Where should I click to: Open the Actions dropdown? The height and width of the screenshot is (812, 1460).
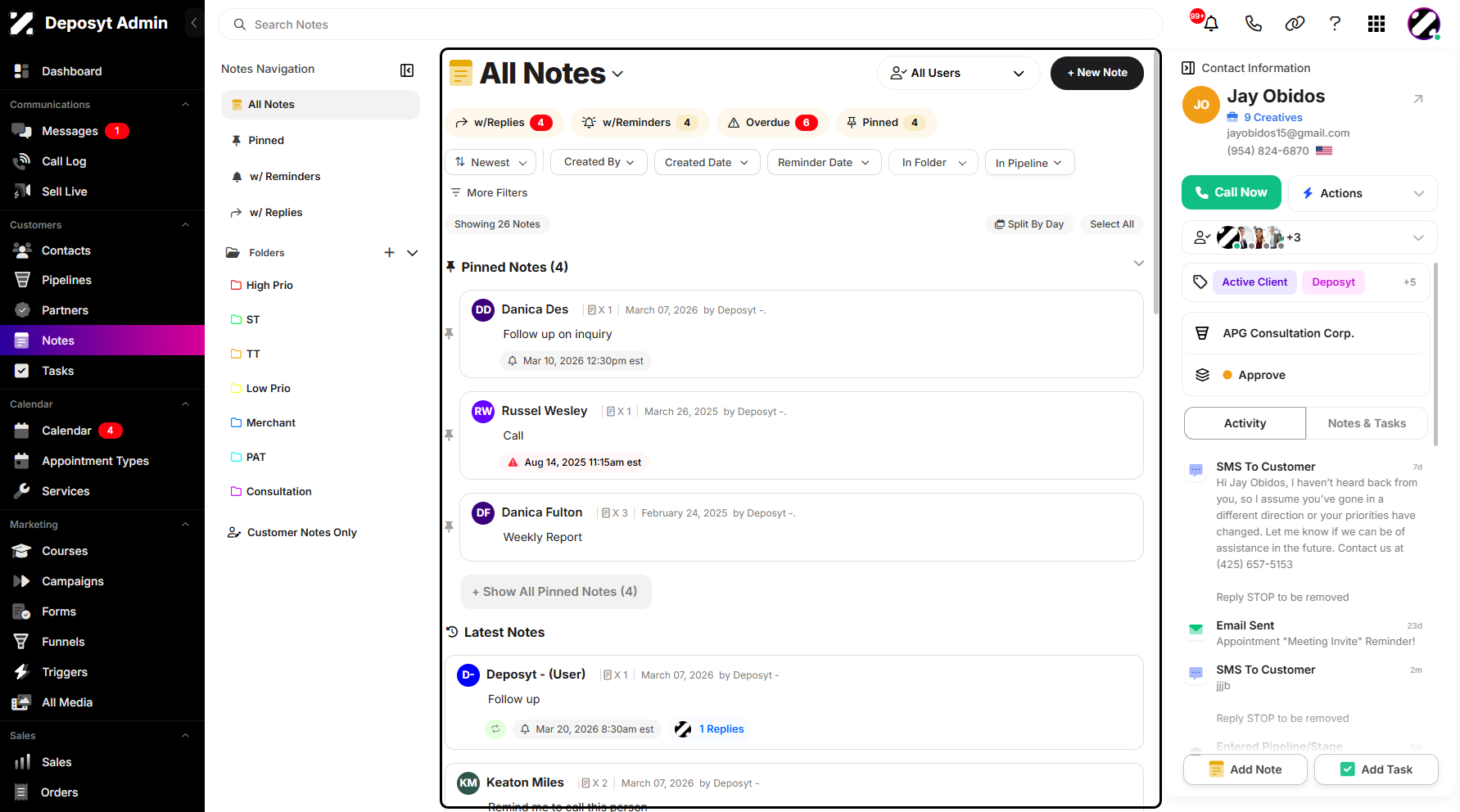tap(1363, 193)
